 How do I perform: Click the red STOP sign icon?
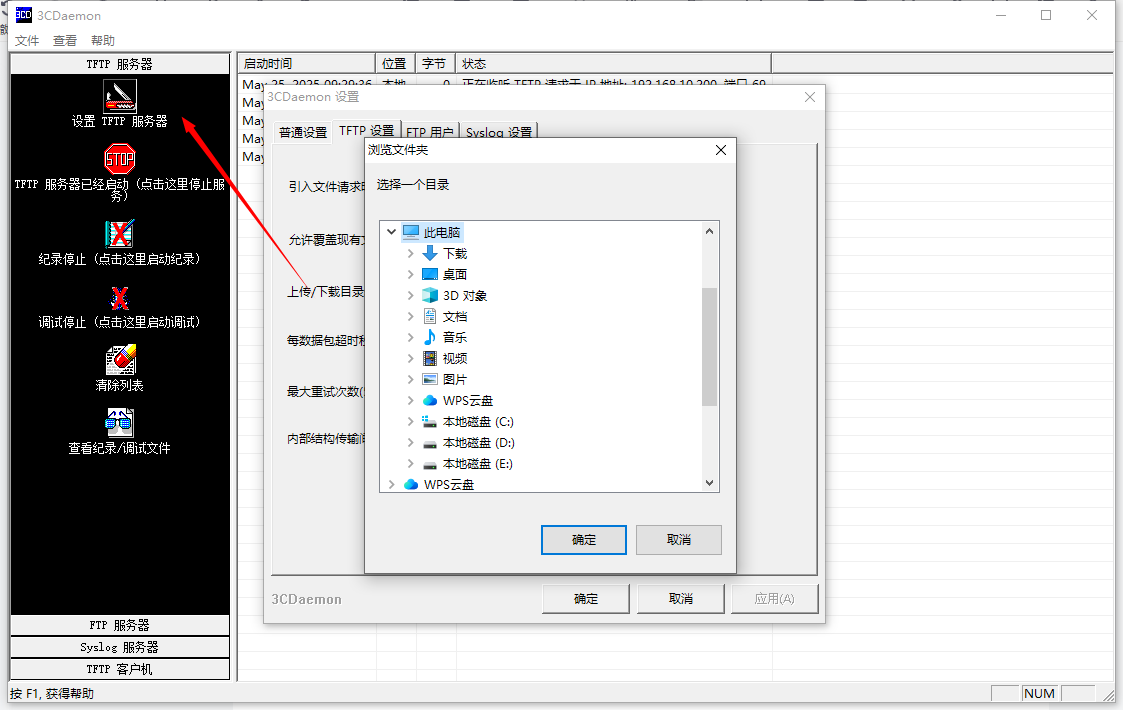120,158
